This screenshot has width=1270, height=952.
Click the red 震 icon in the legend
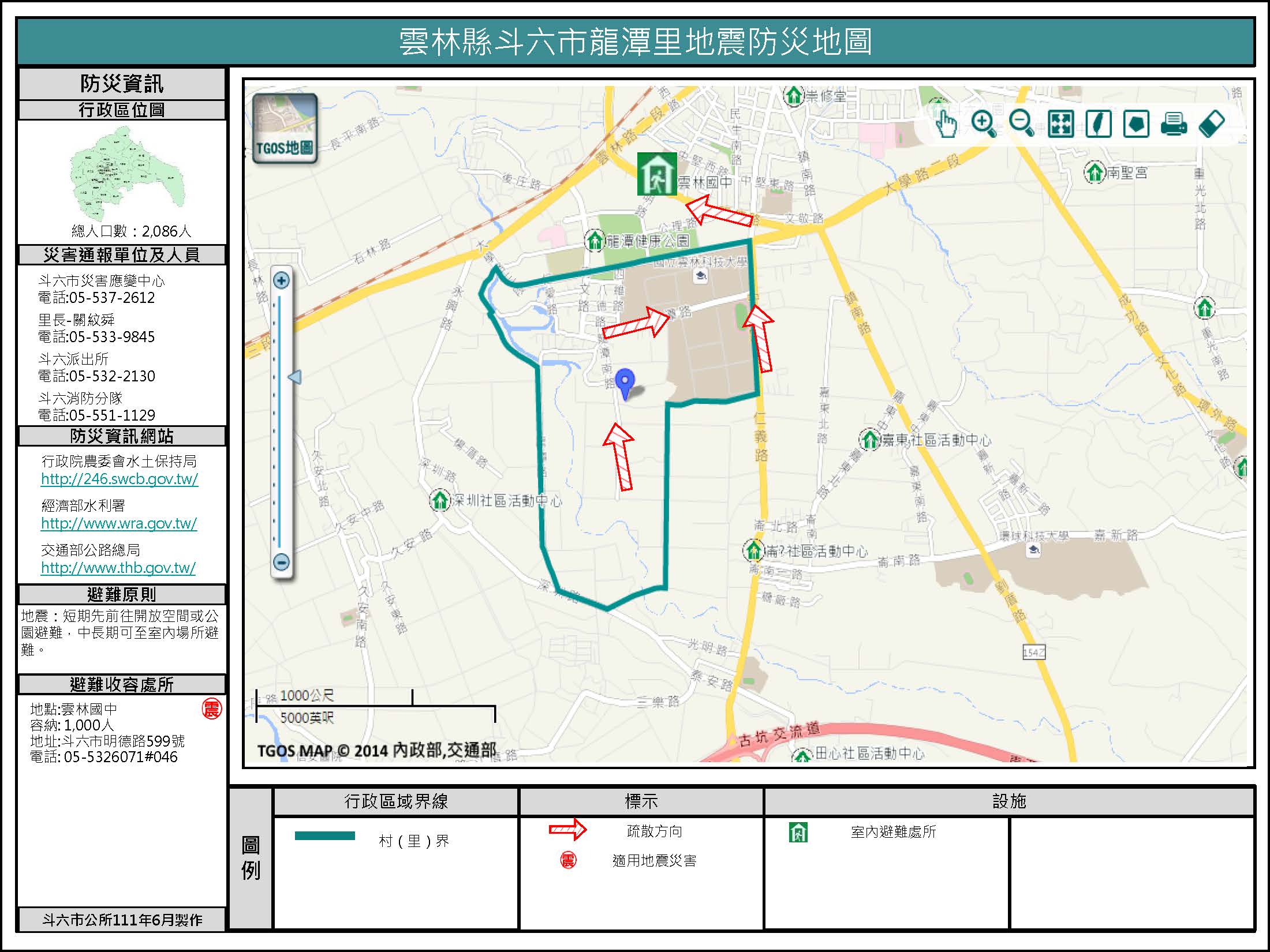569,861
